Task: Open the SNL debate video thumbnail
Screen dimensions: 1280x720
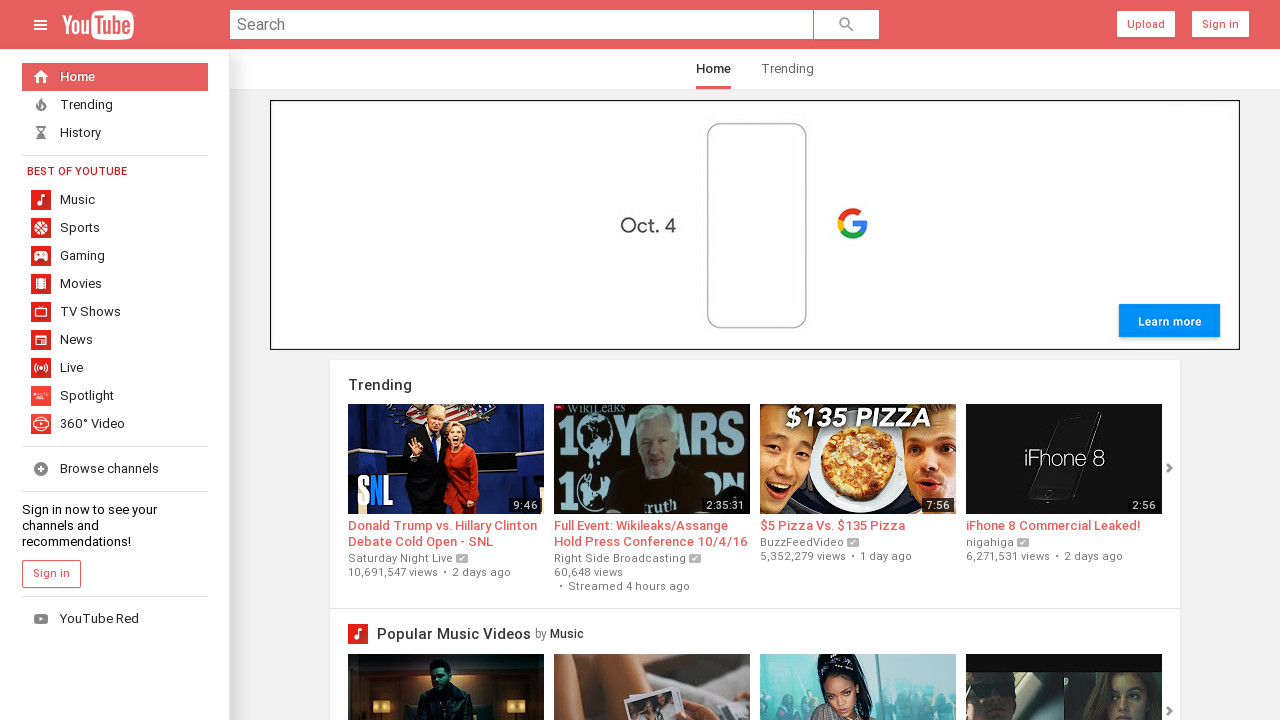Action: pyautogui.click(x=446, y=459)
